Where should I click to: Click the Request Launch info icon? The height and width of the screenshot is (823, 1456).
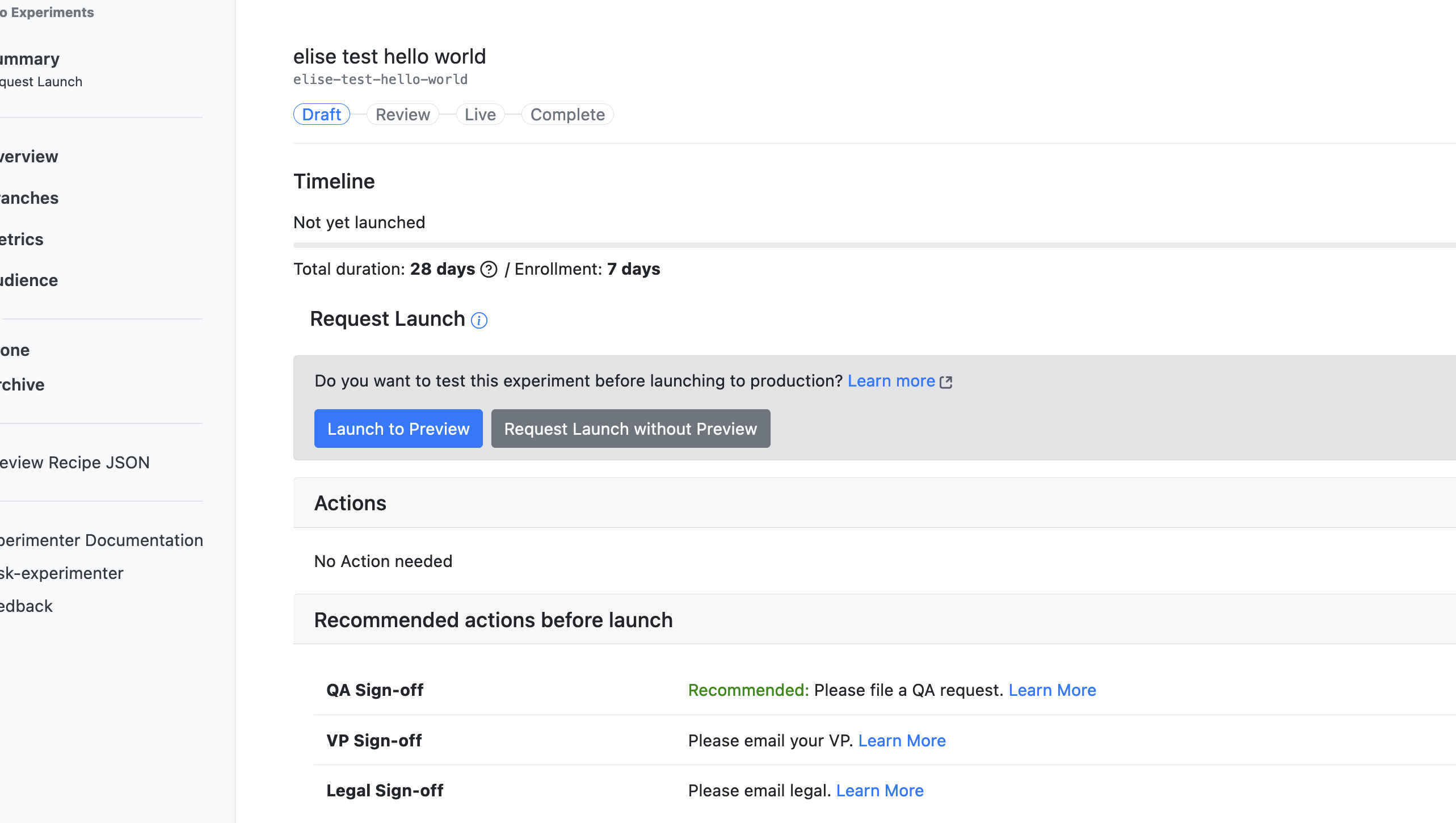(x=479, y=321)
